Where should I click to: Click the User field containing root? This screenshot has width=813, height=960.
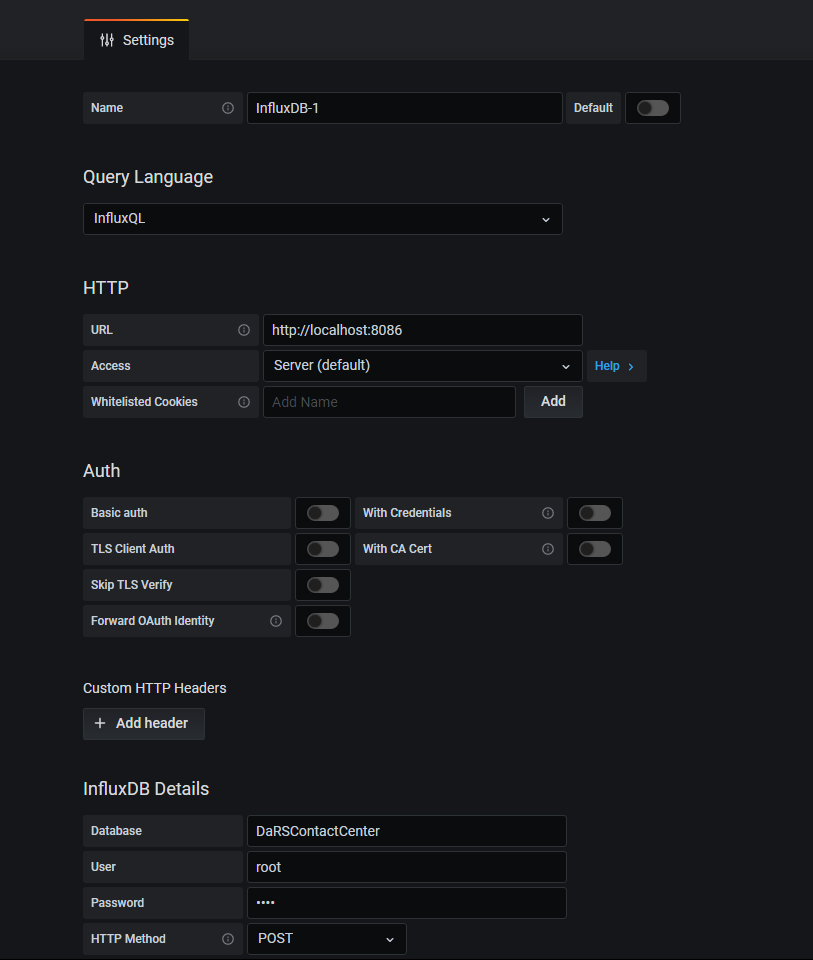click(x=406, y=867)
